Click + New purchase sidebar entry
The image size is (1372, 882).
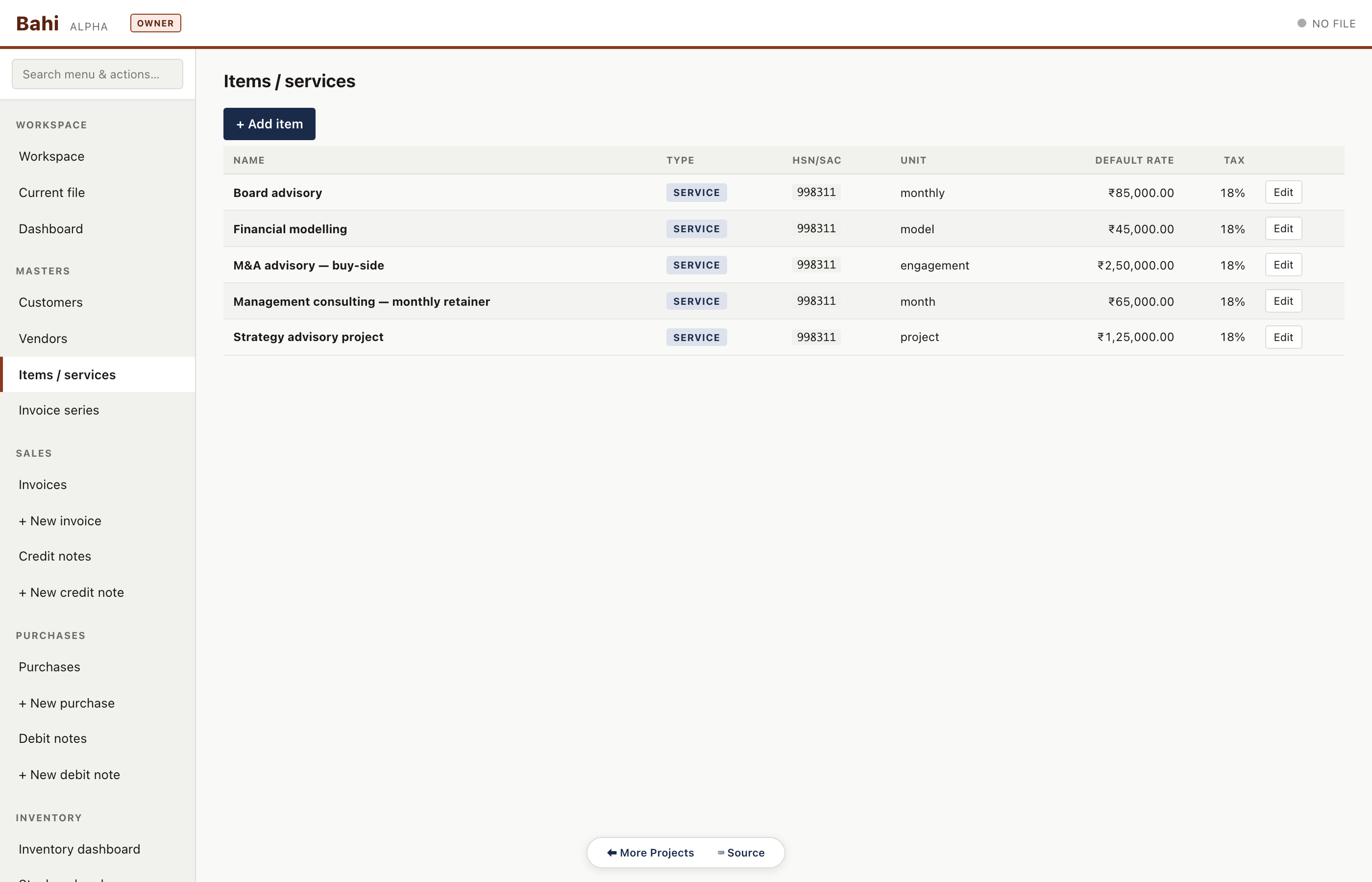coord(67,703)
